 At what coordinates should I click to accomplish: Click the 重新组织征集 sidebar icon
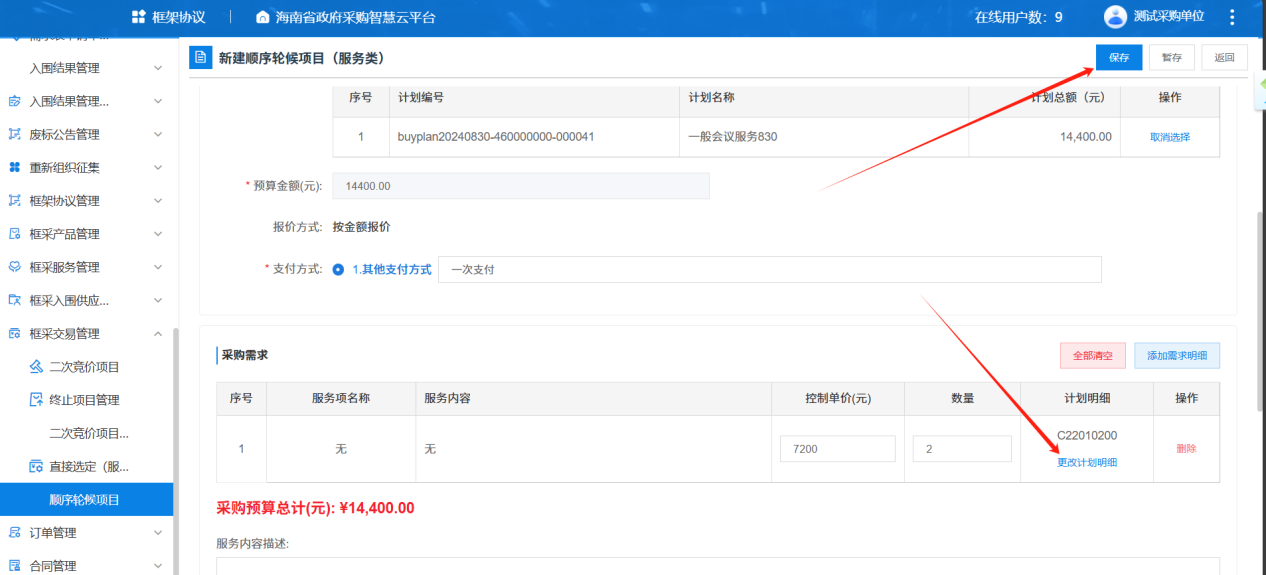15,167
